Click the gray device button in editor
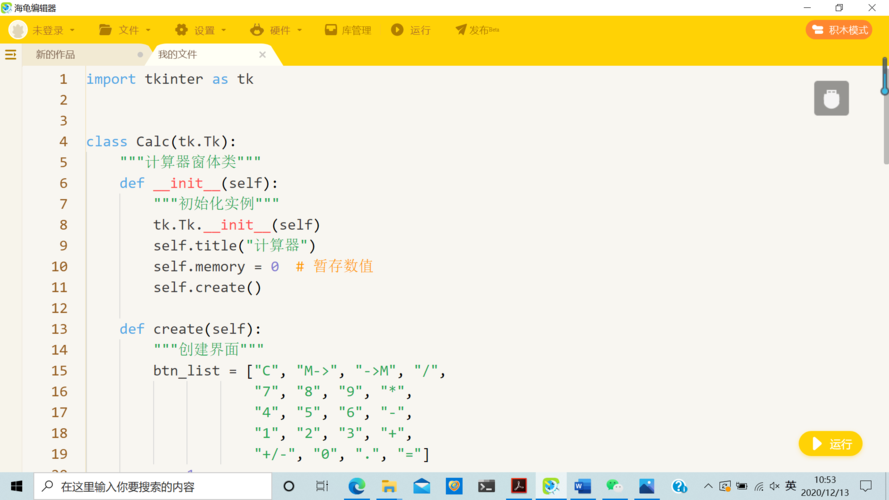889x500 pixels. (x=831, y=98)
